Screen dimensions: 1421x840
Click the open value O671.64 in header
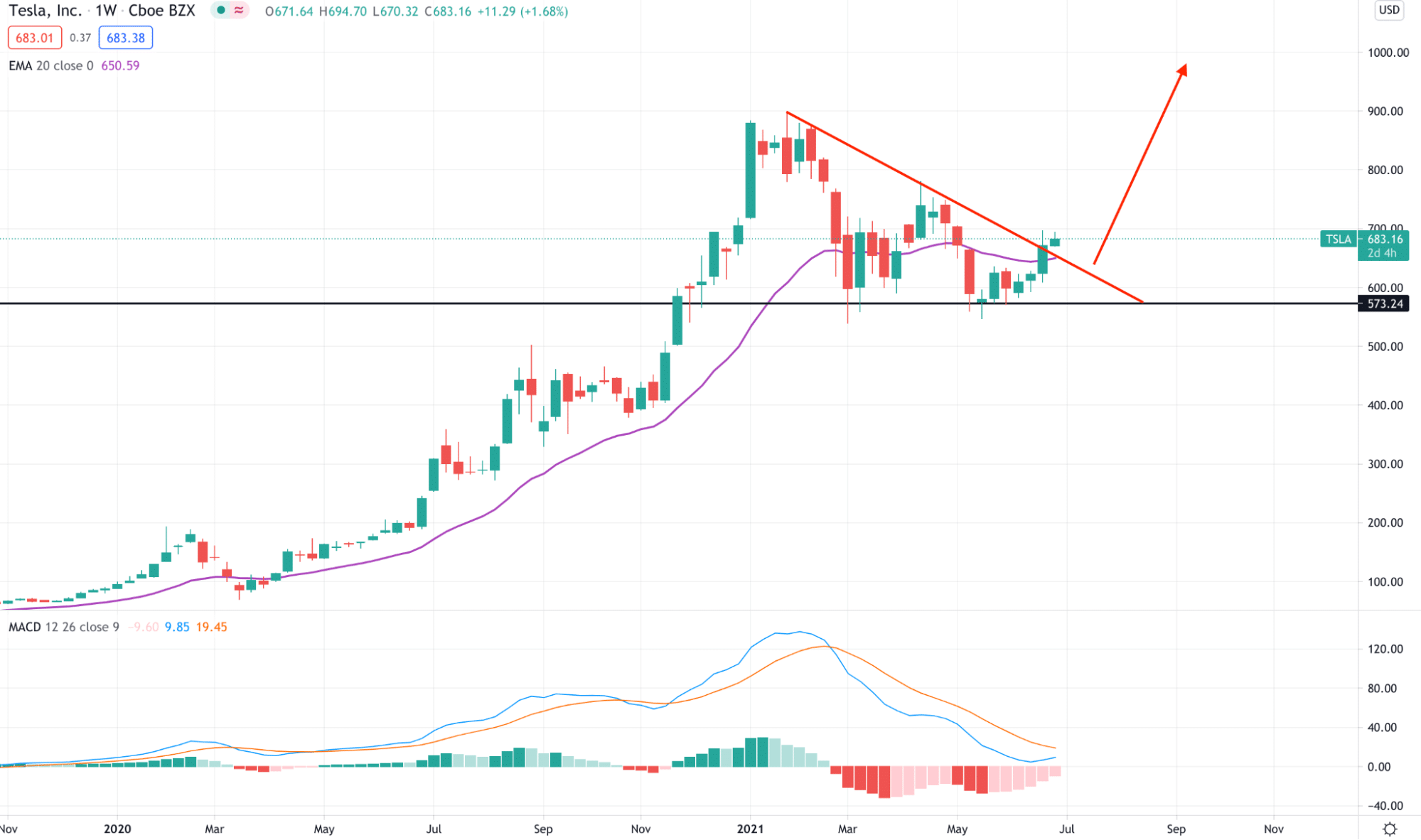point(289,11)
